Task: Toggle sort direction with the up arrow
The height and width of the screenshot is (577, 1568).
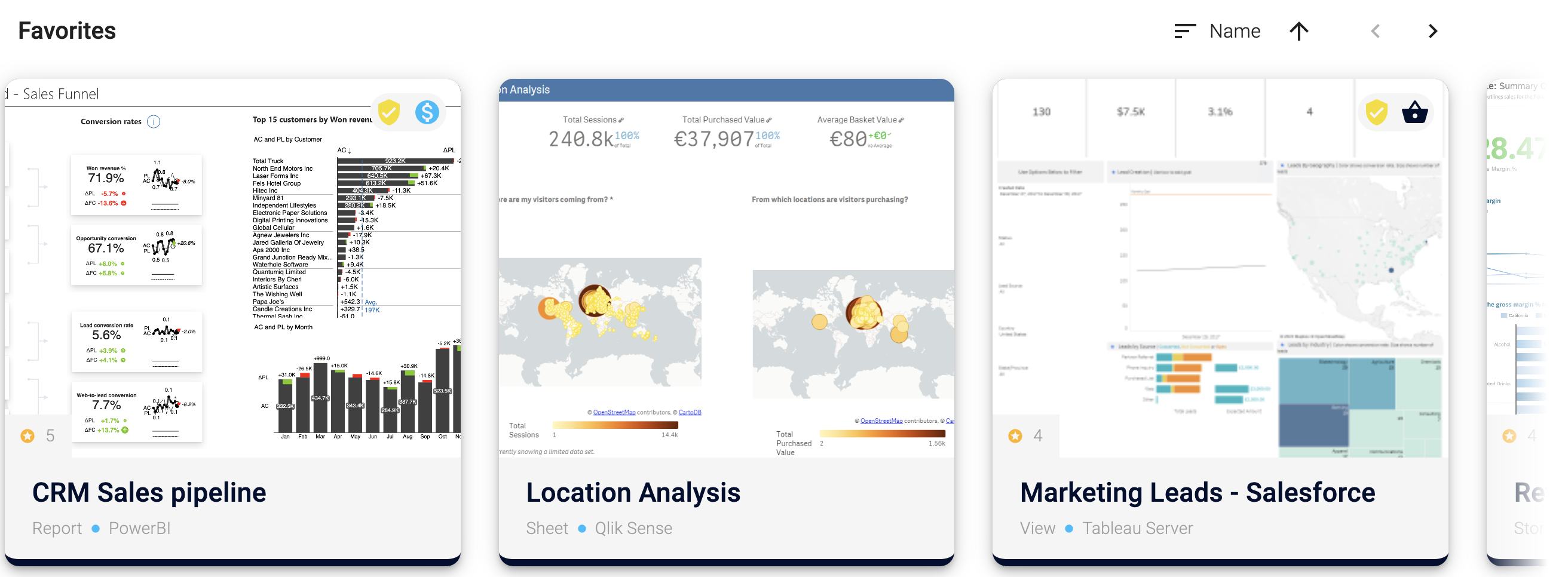Action: (1298, 31)
